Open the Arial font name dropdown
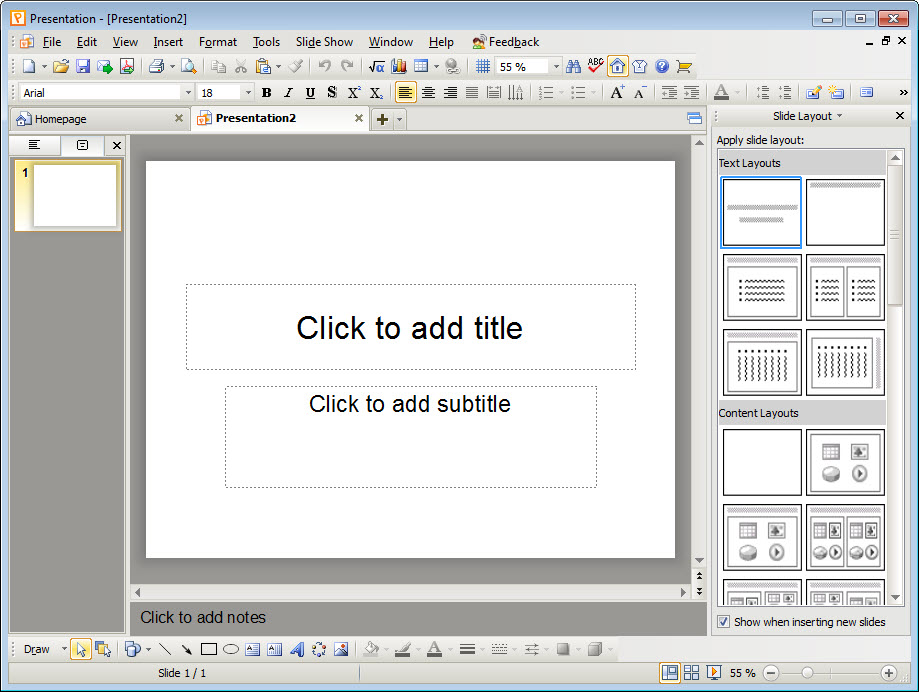The height and width of the screenshot is (692, 919). pos(188,93)
